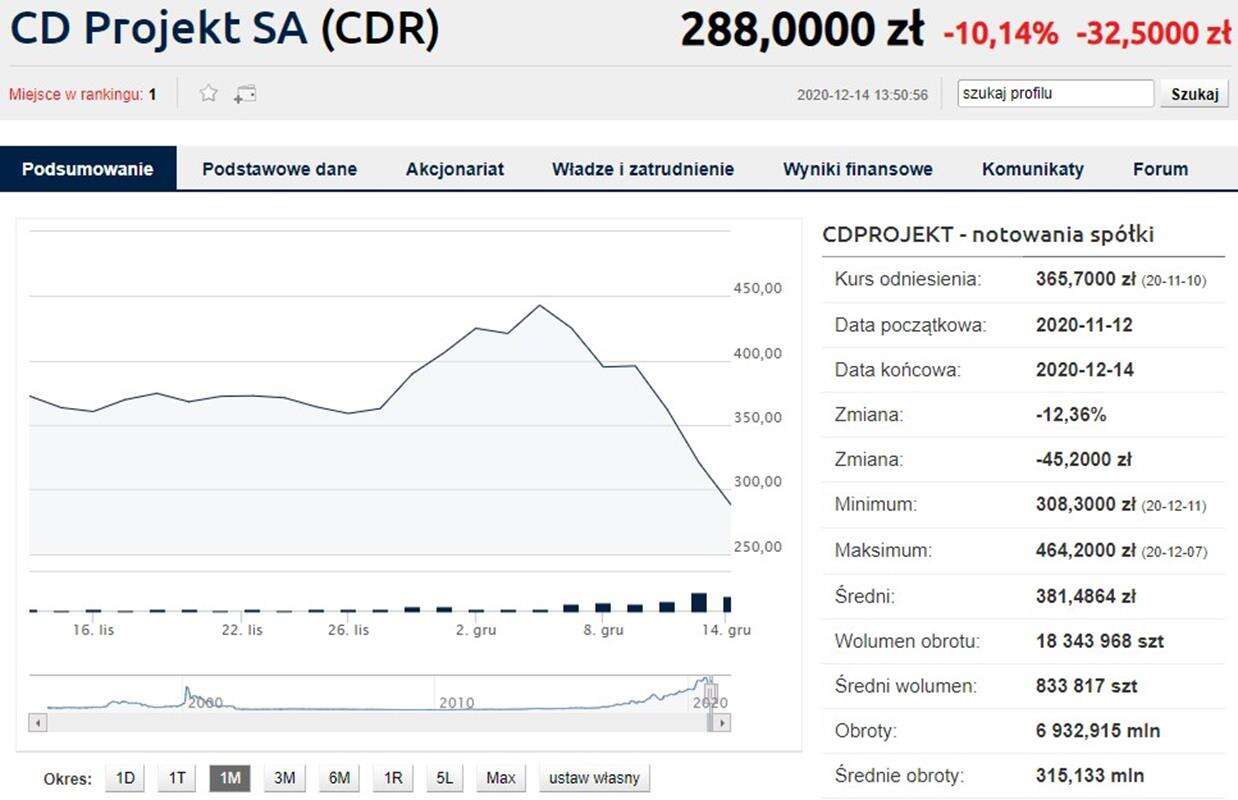Open ustaw własny custom period selector

[x=594, y=778]
